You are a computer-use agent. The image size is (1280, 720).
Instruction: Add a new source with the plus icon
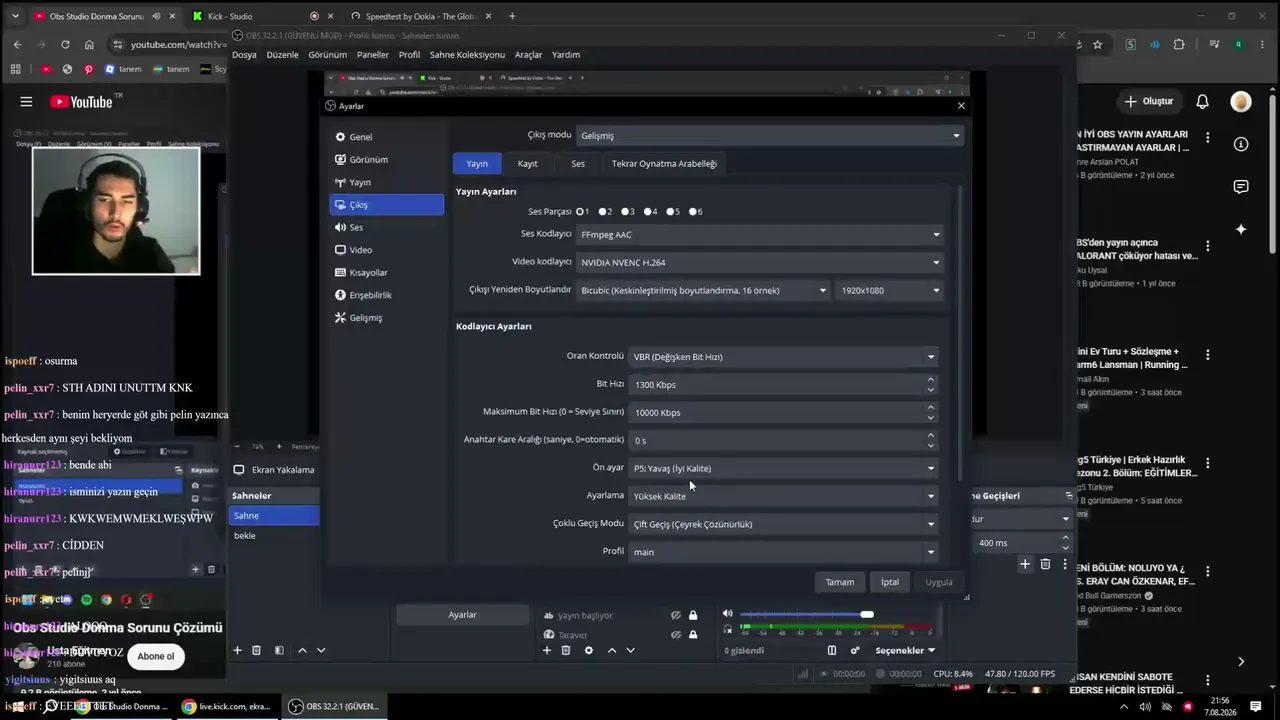[546, 650]
